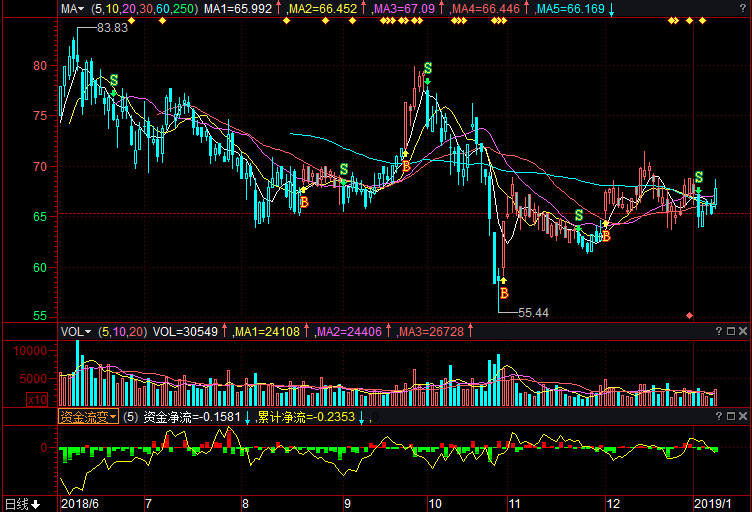Open the MA indicator dropdown
The image size is (752, 512).
point(72,9)
